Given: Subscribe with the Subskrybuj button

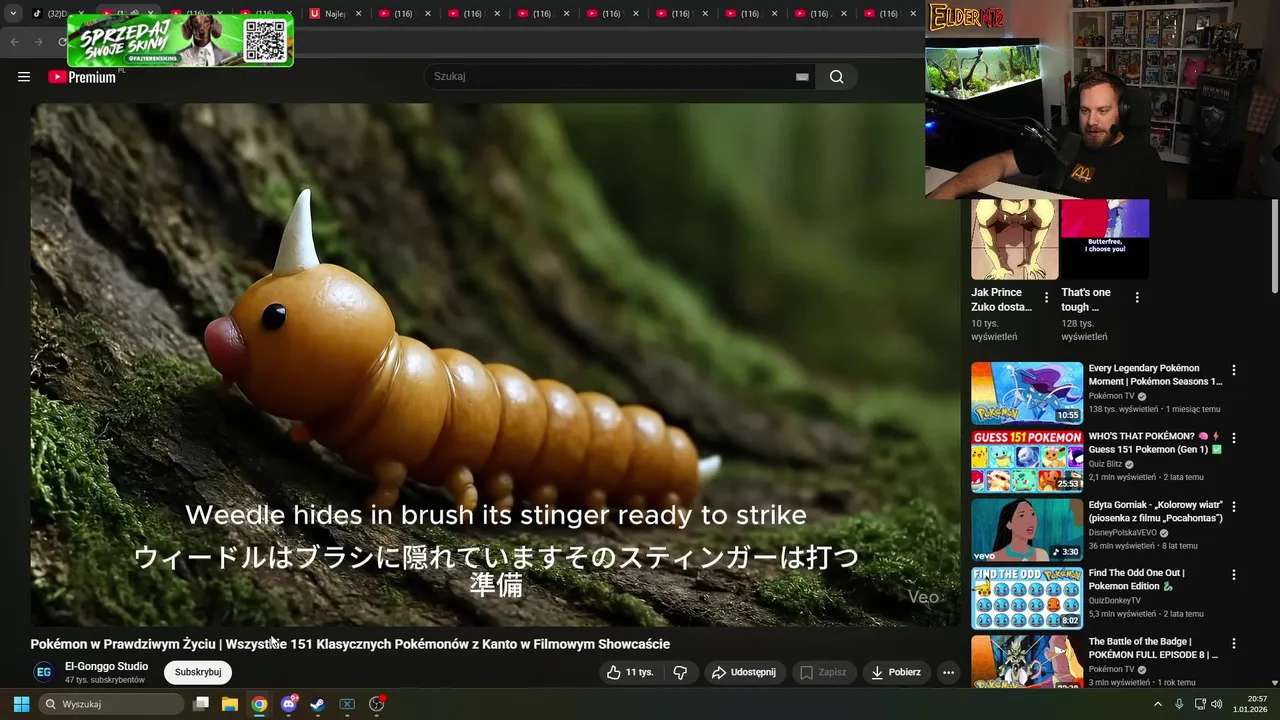Looking at the screenshot, I should [x=198, y=673].
